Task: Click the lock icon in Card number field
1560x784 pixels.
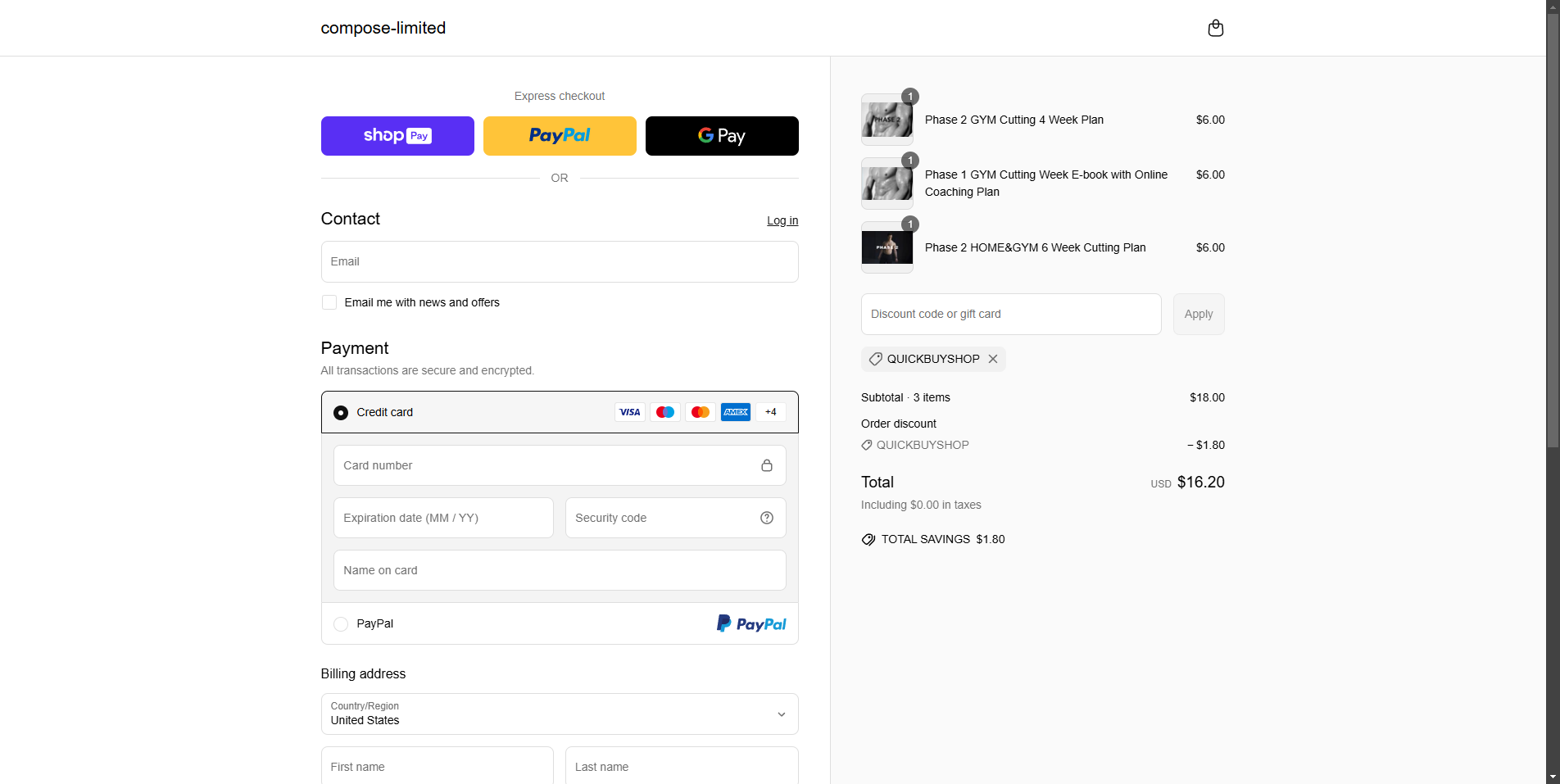Action: (767, 465)
